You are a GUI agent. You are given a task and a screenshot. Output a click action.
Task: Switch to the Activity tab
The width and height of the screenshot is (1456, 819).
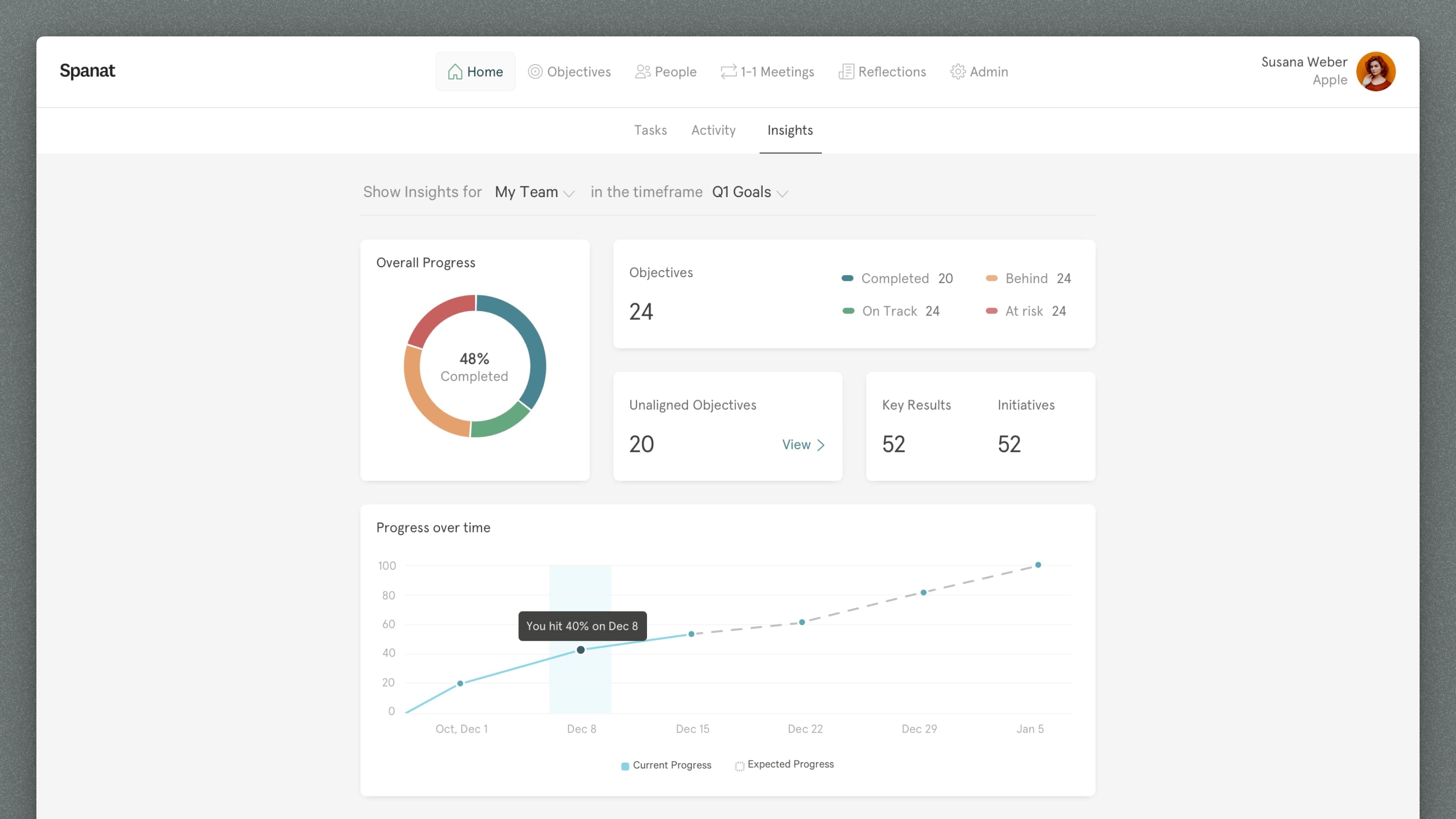713,131
